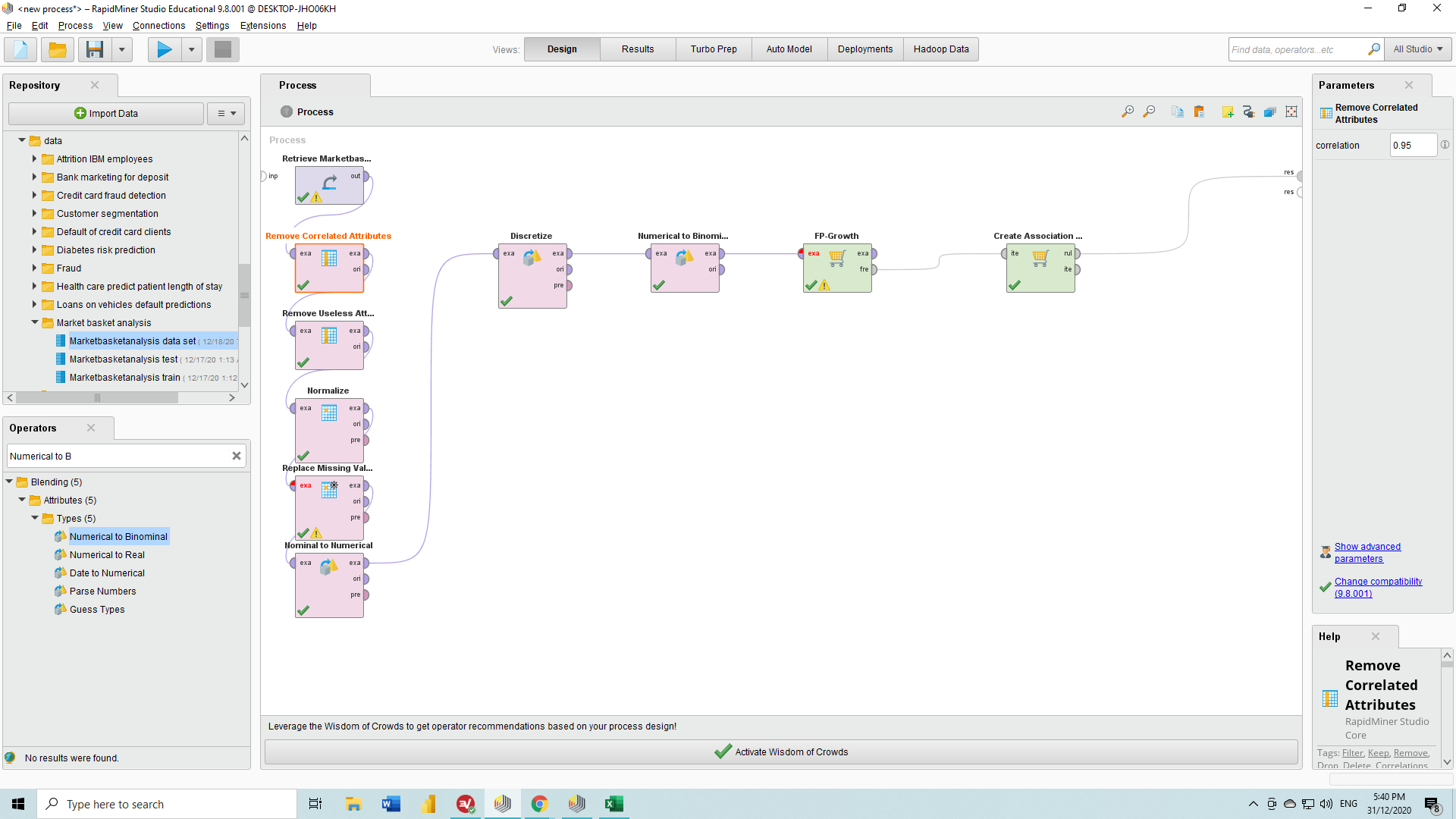1456x819 pixels.
Task: Click the correlation value input field
Action: [1413, 146]
